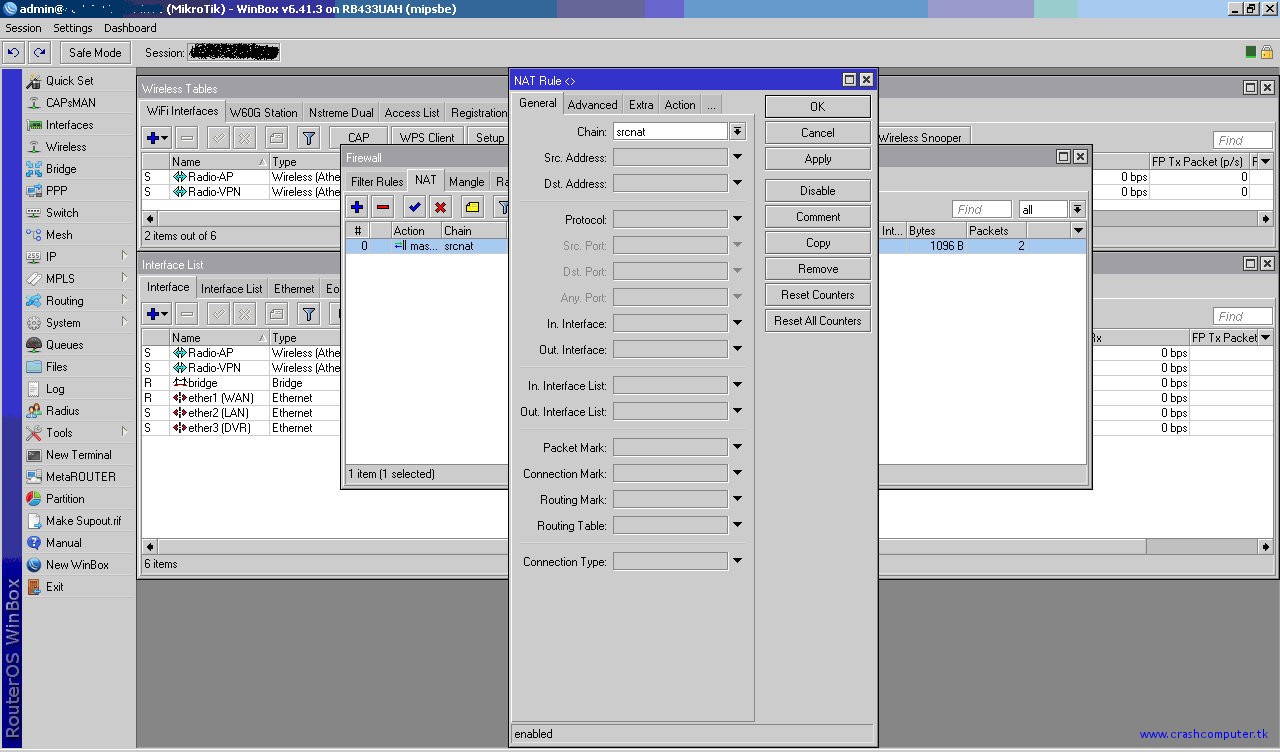Click Disable button in NAT Rule
This screenshot has height=752, width=1280.
click(x=817, y=190)
